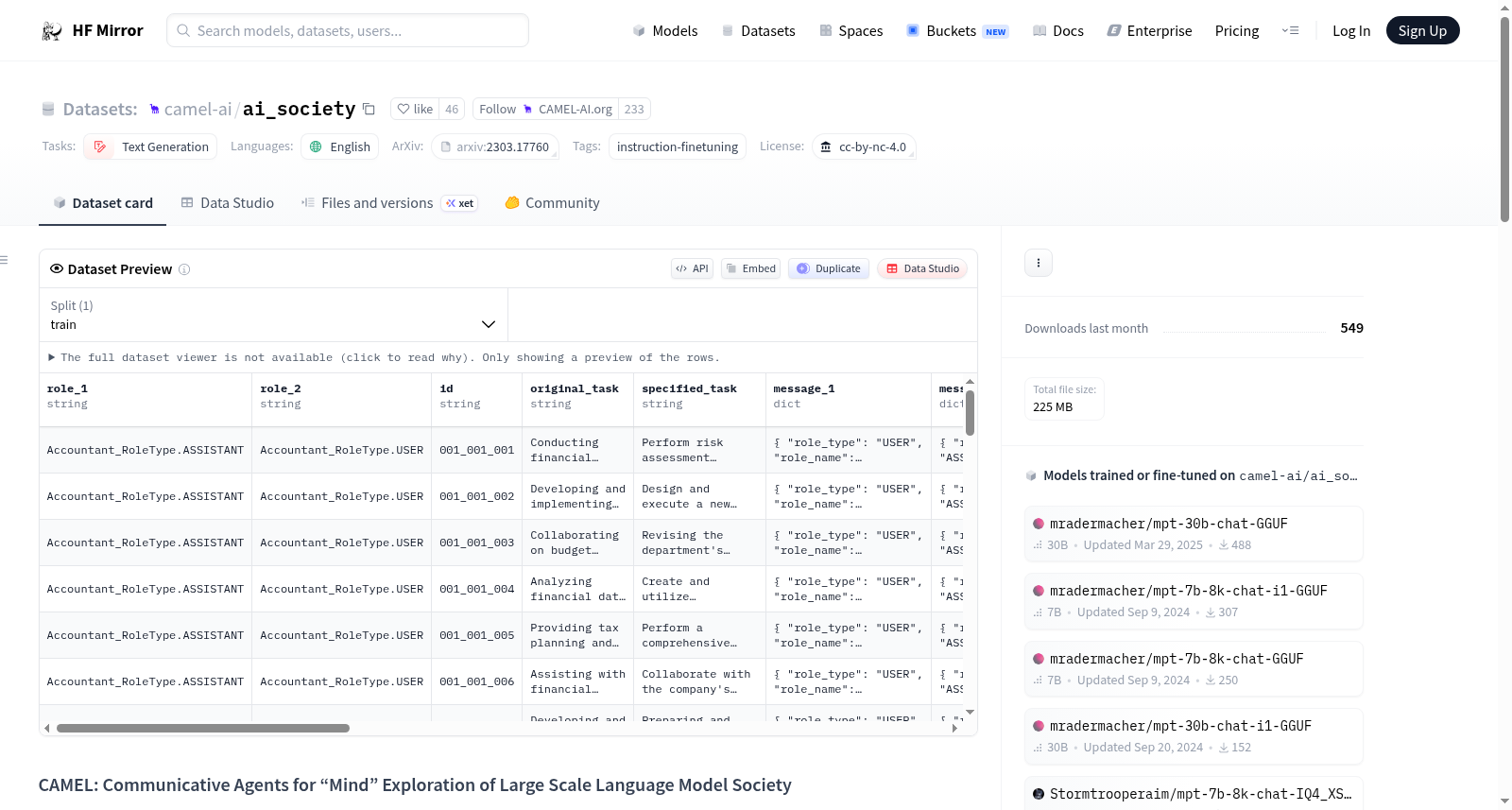The width and height of the screenshot is (1512, 810).
Task: Click the cc-by-nc-4.0 license tag
Action: (864, 146)
